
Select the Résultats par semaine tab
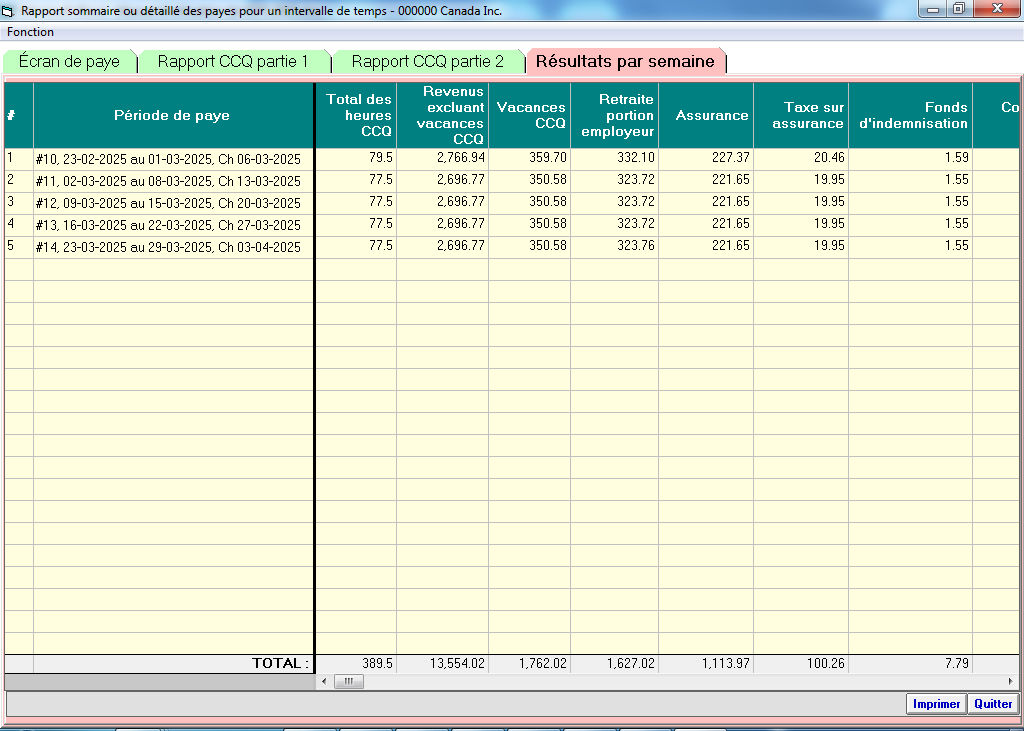pyautogui.click(x=625, y=62)
